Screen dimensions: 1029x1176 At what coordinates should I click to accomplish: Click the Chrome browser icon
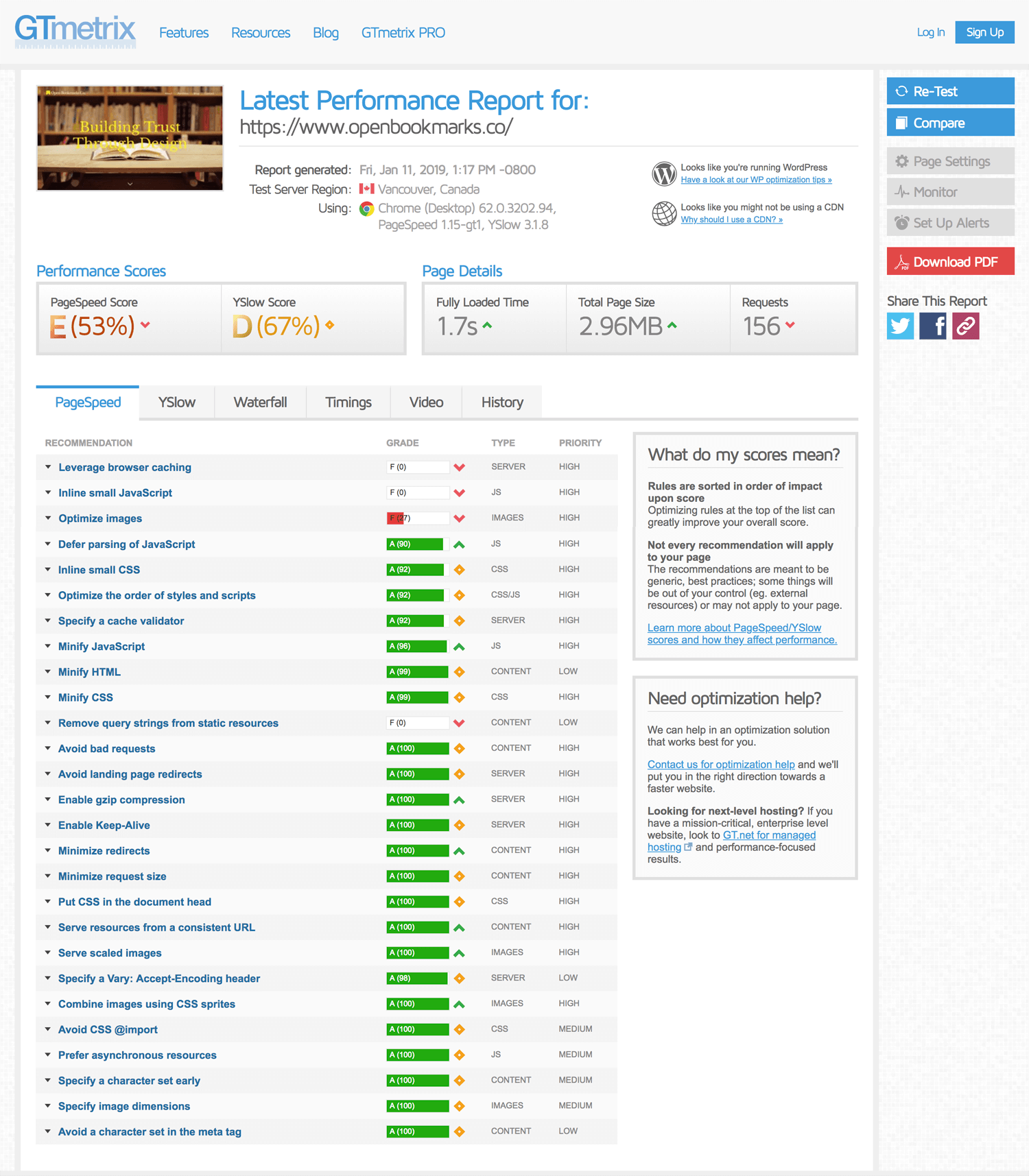tap(367, 208)
